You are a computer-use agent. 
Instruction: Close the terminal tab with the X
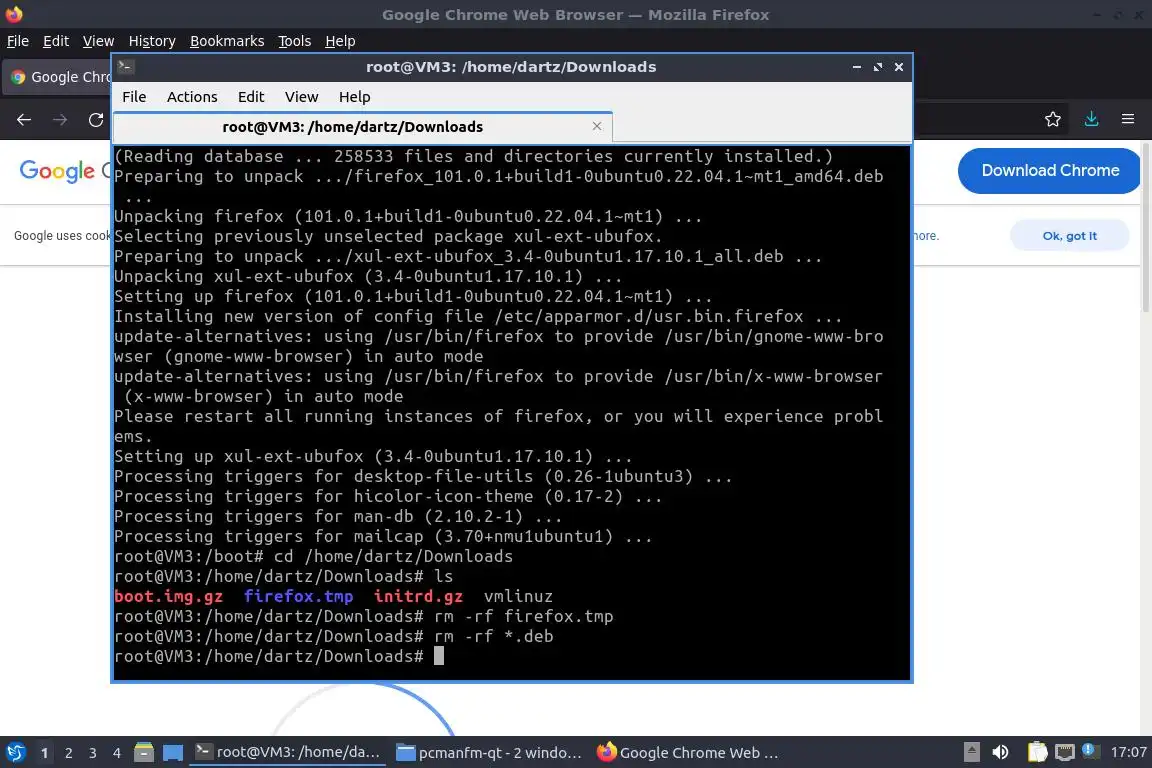[x=597, y=126]
